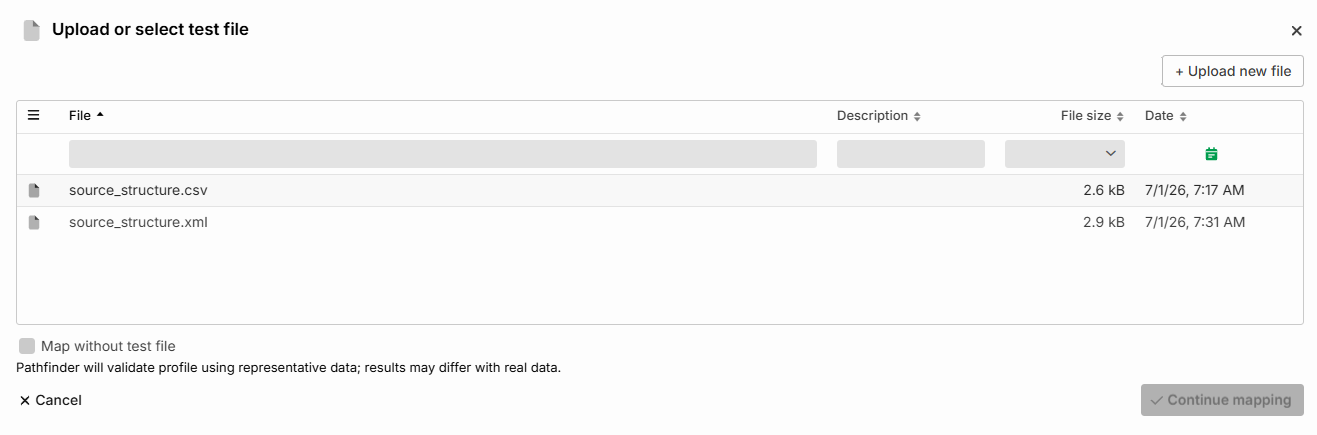Click the Continue mapping button
This screenshot has height=435, width=1317.
pyautogui.click(x=1222, y=400)
